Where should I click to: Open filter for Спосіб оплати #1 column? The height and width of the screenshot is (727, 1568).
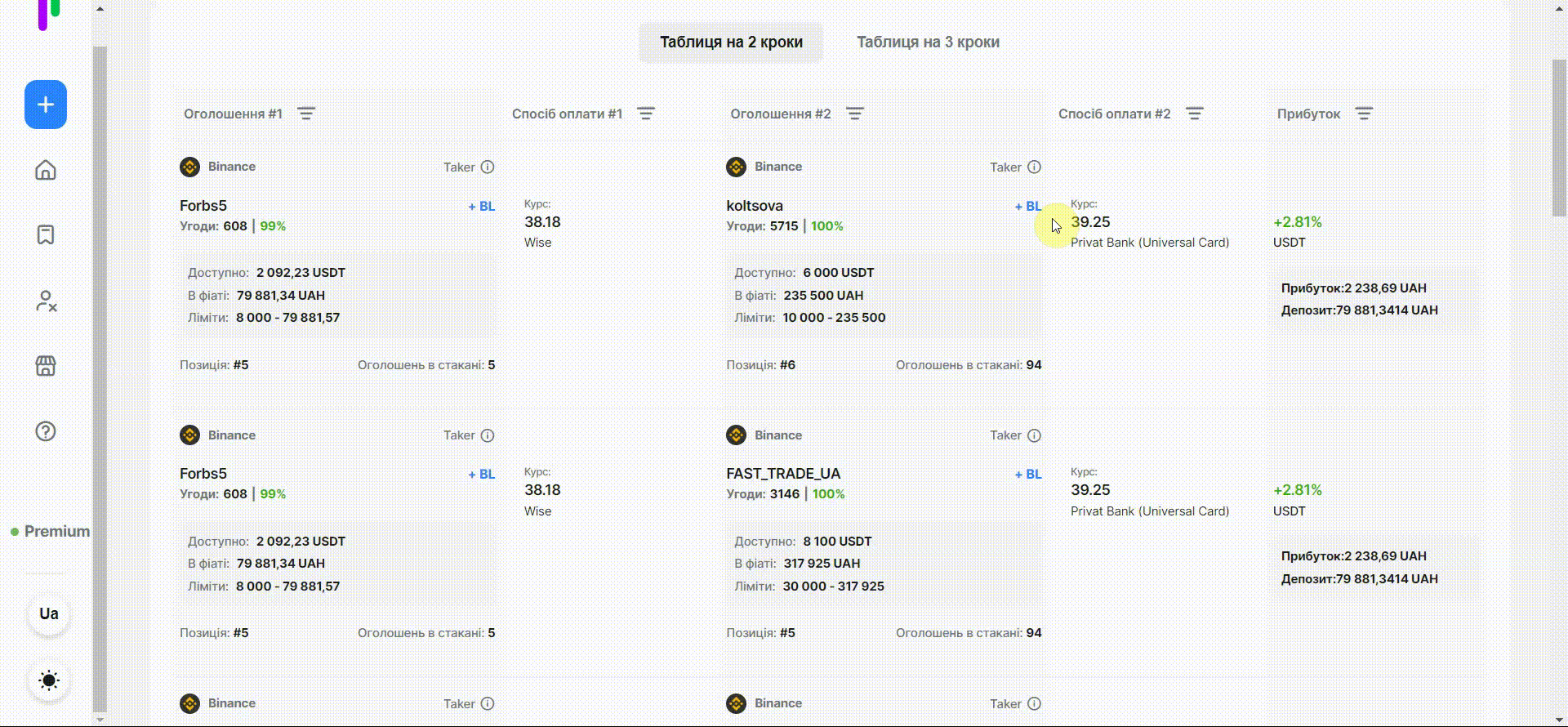646,114
